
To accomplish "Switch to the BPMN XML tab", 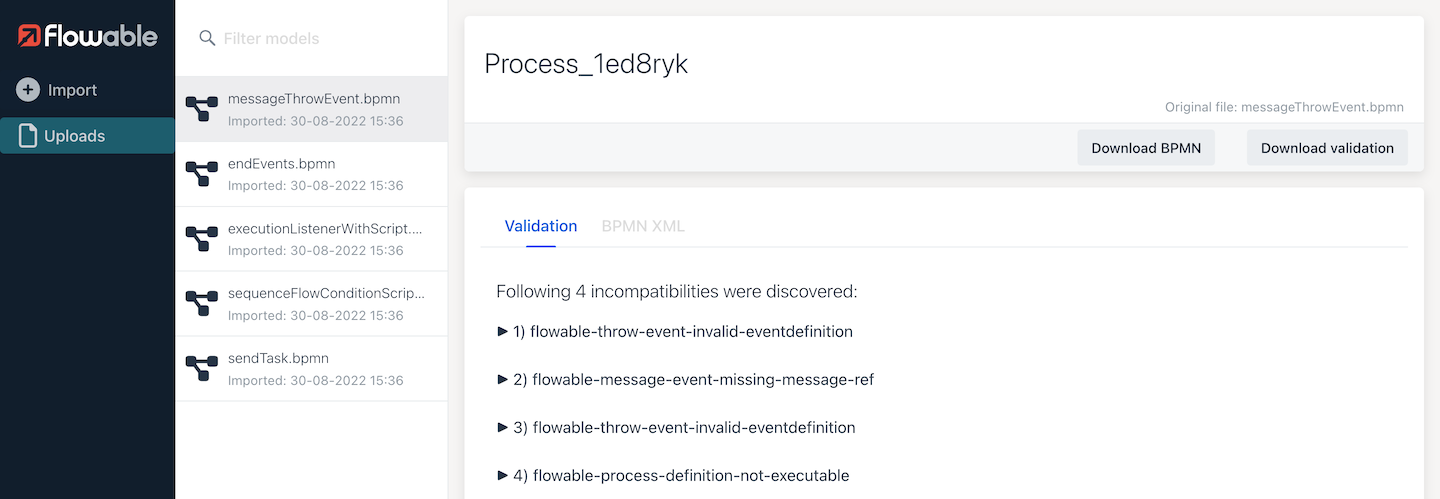I will 643,226.
